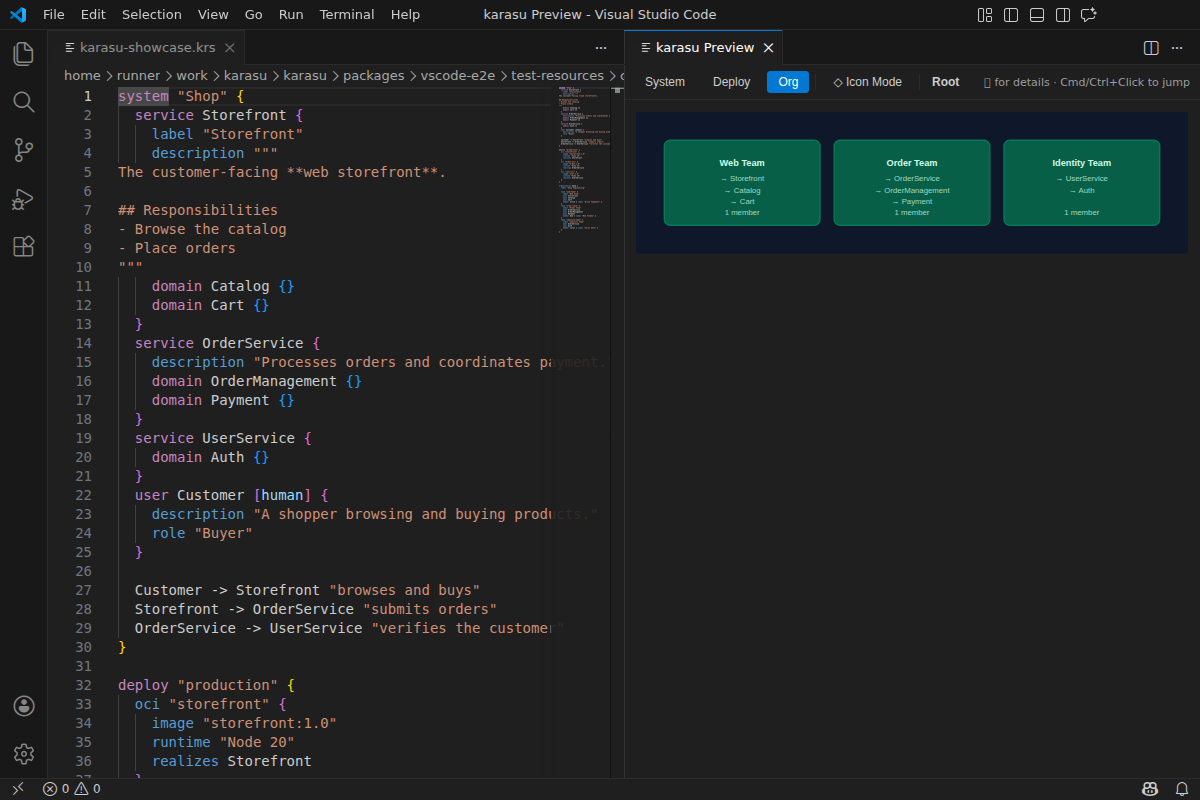Click 'role "Buyer"' code line
This screenshot has width=1200, height=800.
pos(202,533)
